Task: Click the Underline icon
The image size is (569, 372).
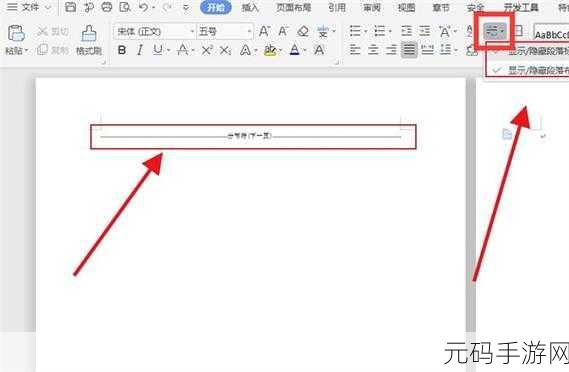Action: click(157, 50)
